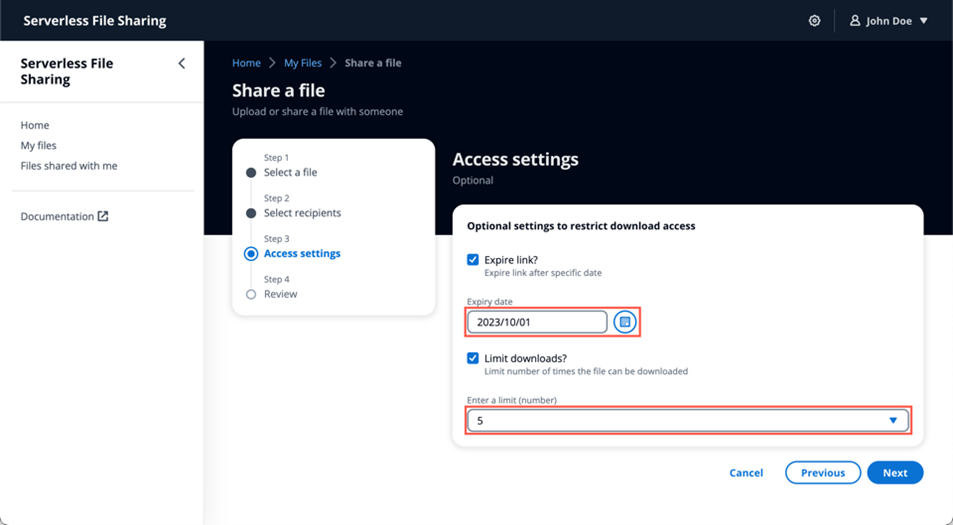Image resolution: width=953 pixels, height=525 pixels.
Task: Click the Expire link after specific date text
Action: tap(543, 273)
